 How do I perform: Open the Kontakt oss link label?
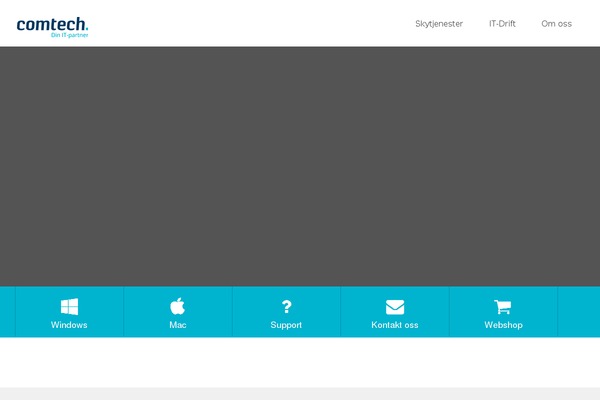pyautogui.click(x=395, y=325)
